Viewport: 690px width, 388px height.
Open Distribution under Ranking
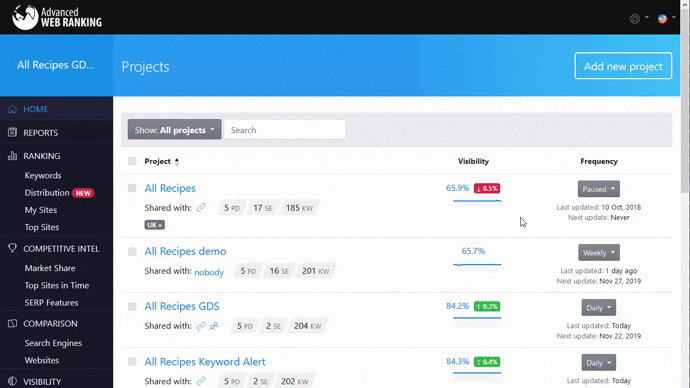pos(47,193)
